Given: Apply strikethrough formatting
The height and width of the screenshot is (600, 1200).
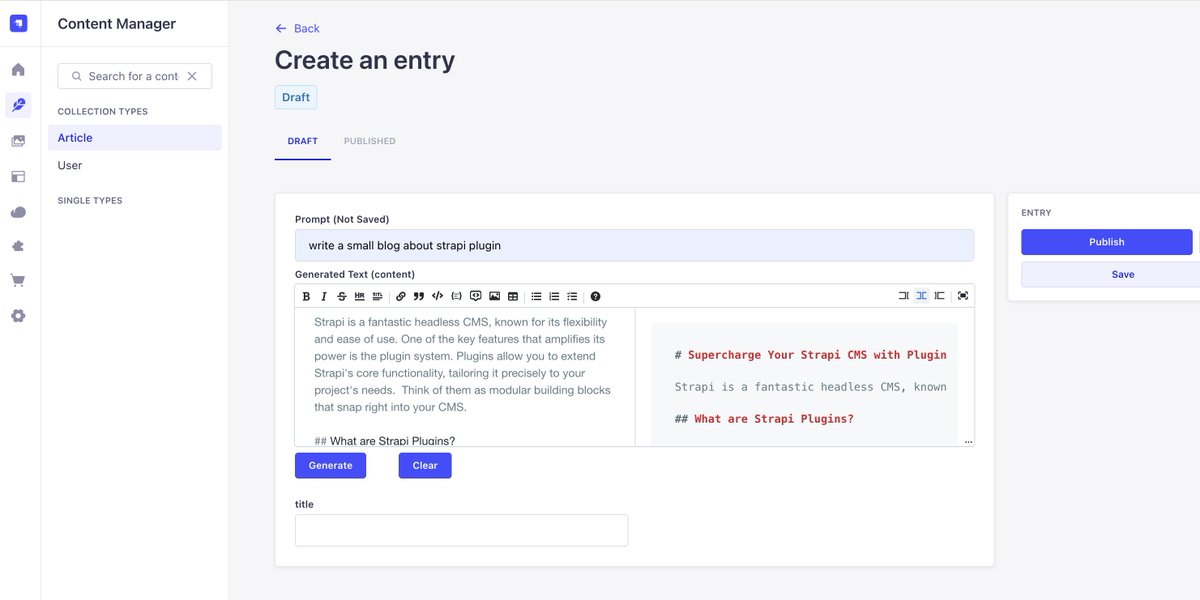Looking at the screenshot, I should pos(342,296).
